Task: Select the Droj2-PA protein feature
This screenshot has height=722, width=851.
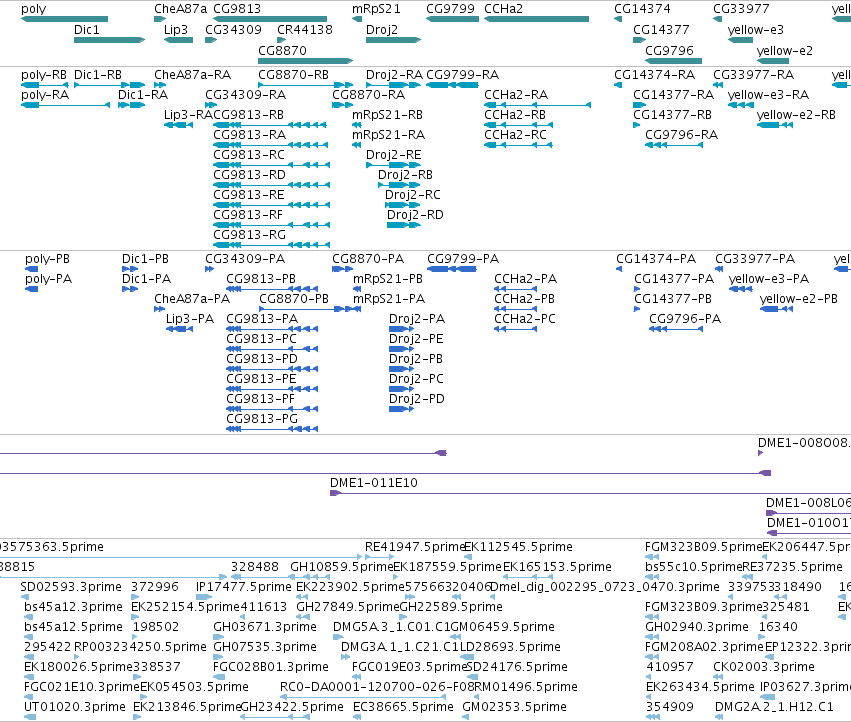Action: (x=402, y=329)
